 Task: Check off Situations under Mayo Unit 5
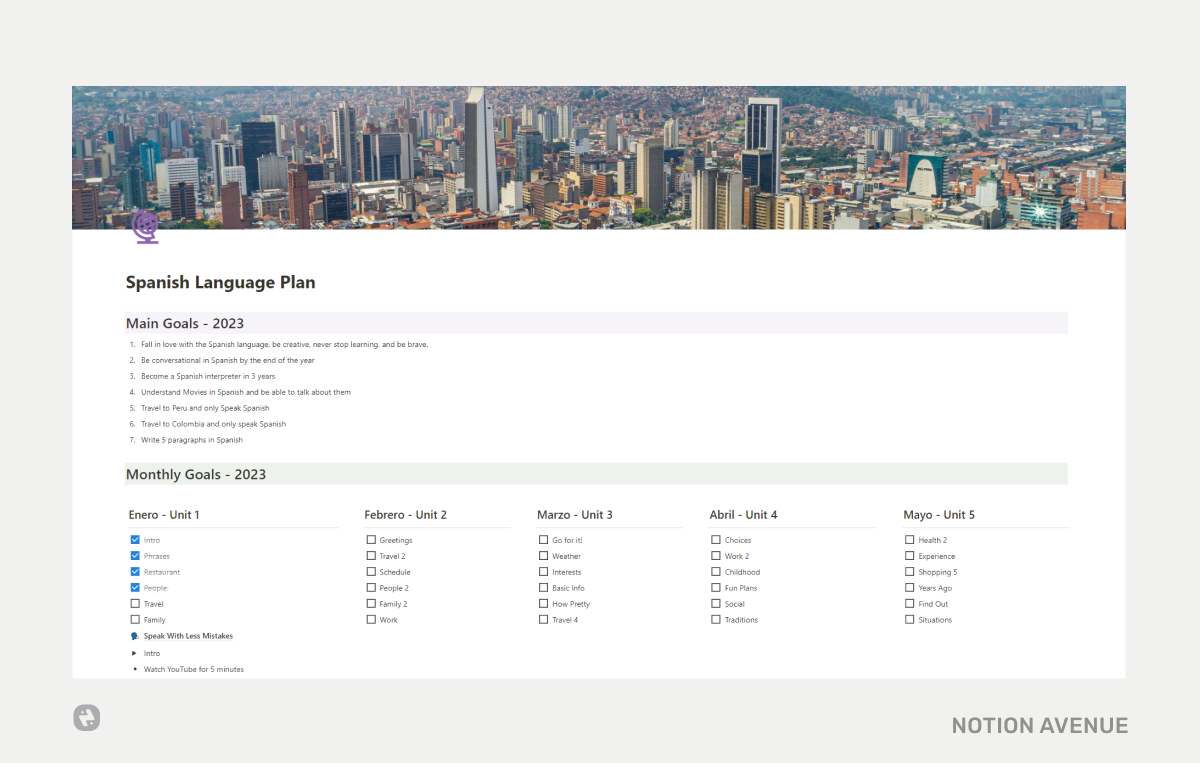pos(910,619)
